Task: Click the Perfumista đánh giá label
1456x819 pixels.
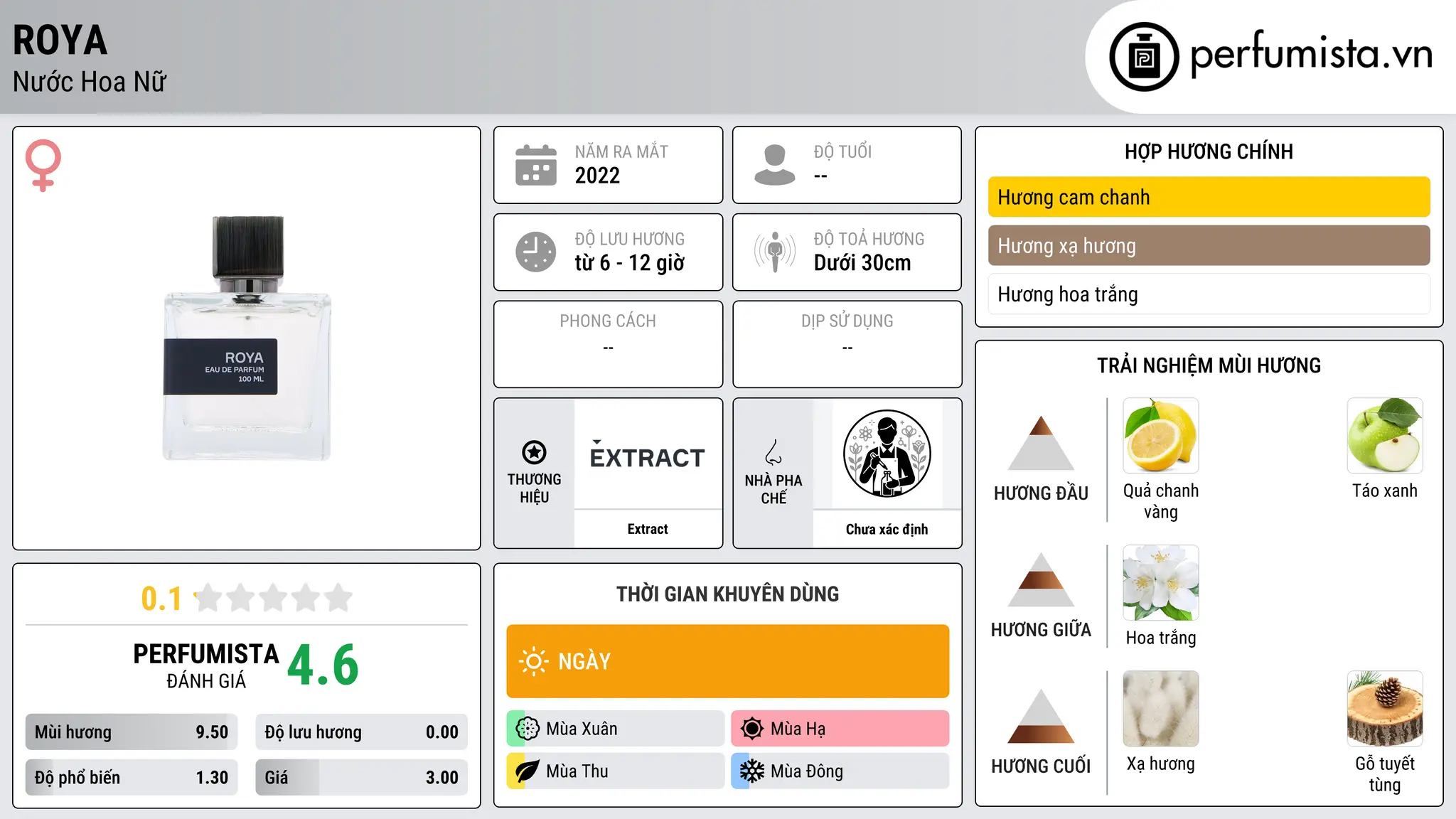Action: (x=206, y=666)
